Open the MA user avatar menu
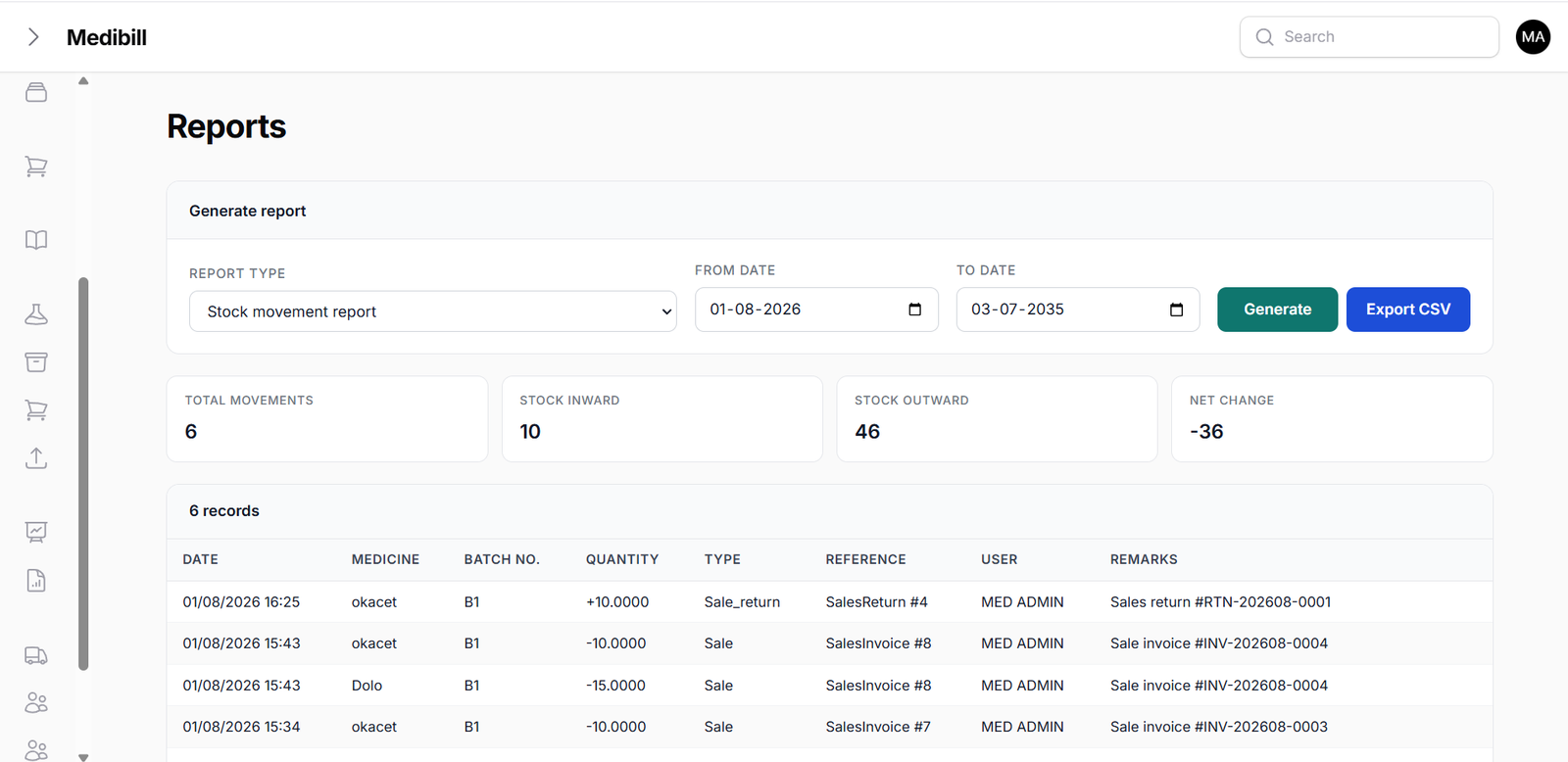Image resolution: width=1568 pixels, height=762 pixels. tap(1533, 37)
